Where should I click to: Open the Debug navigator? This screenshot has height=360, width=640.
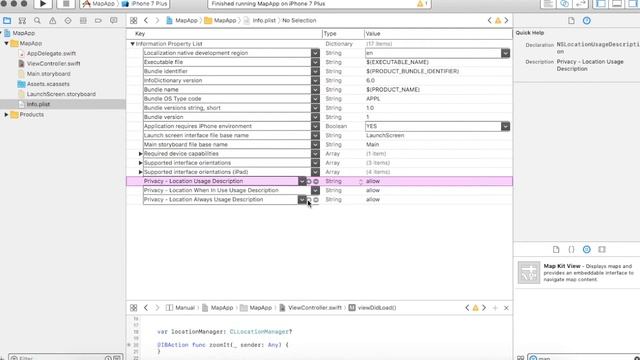click(83, 20)
